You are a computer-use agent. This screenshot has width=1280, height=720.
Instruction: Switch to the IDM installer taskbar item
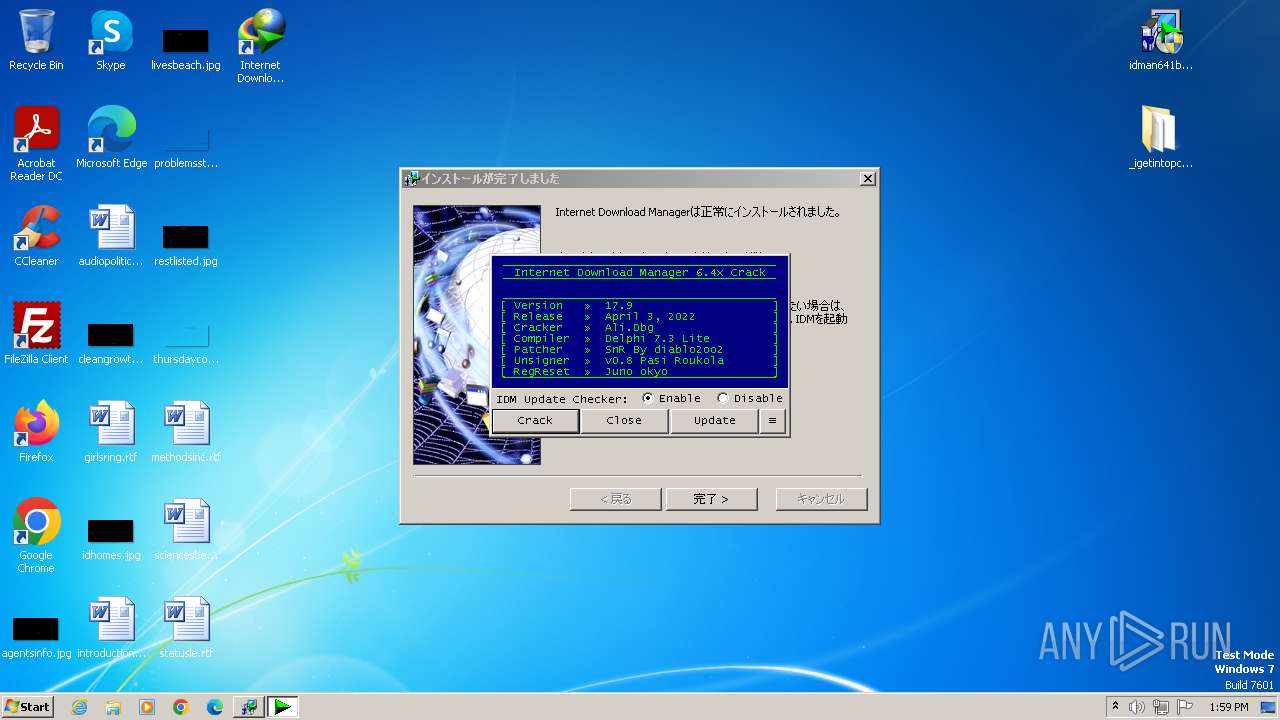pos(249,707)
